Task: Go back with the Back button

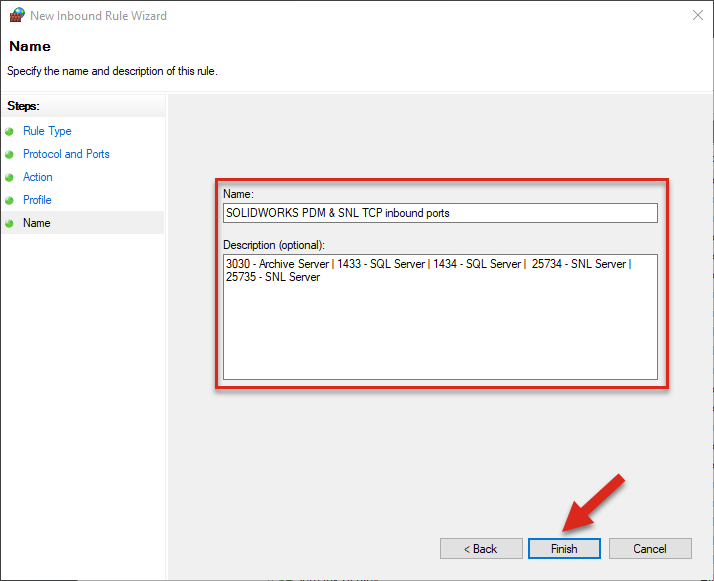Action: click(481, 549)
